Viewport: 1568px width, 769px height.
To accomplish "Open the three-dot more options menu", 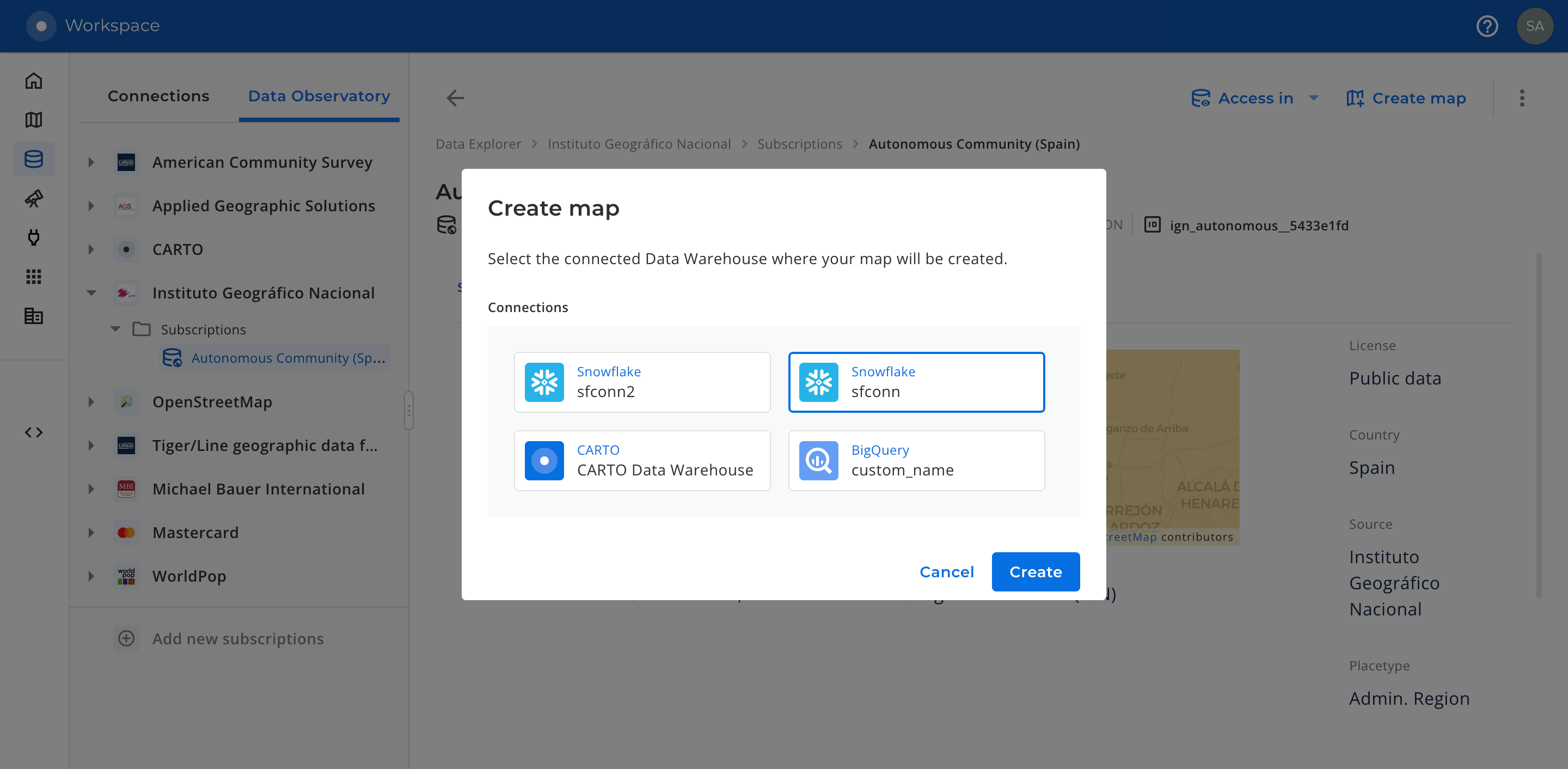I will (1522, 98).
